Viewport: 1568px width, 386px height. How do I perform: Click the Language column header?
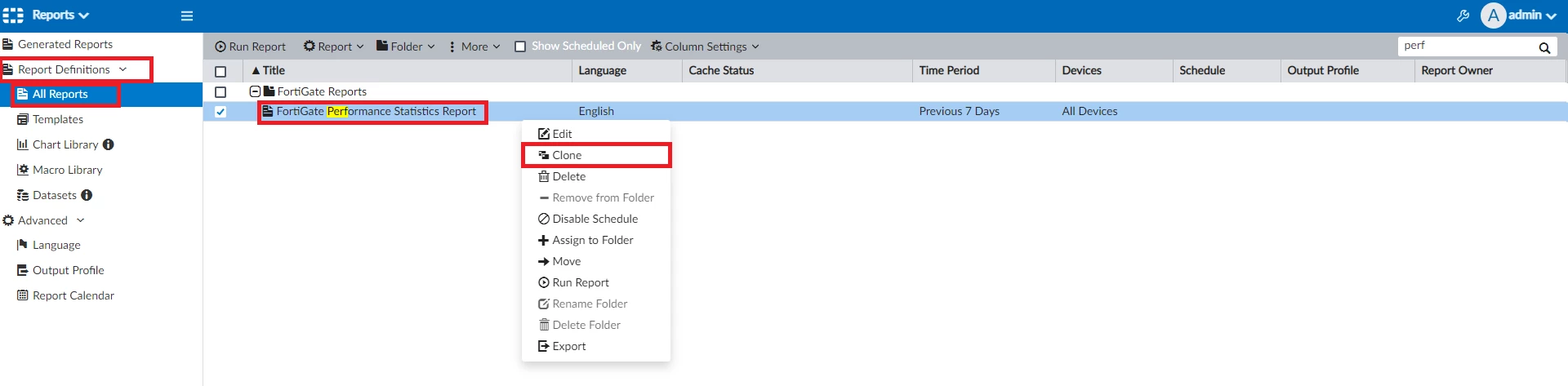point(627,71)
